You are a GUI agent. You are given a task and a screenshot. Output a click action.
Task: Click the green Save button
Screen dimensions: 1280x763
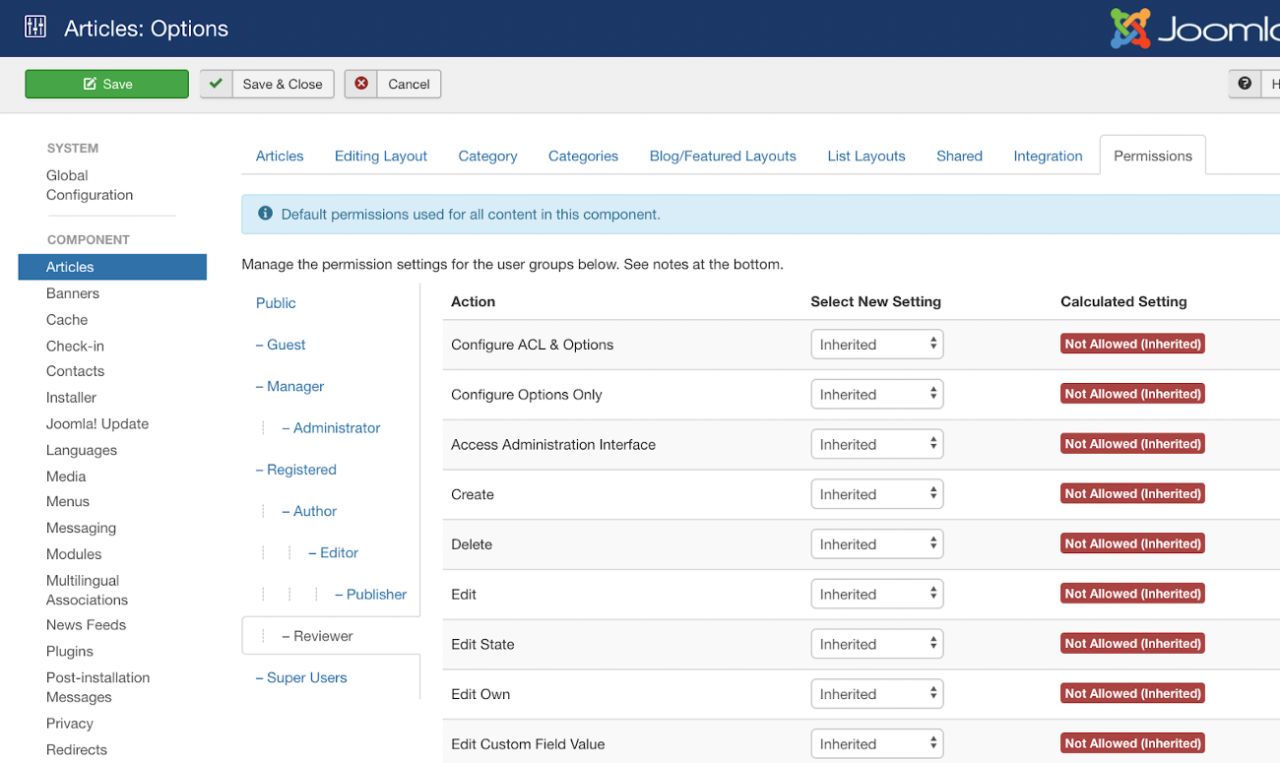coord(107,84)
